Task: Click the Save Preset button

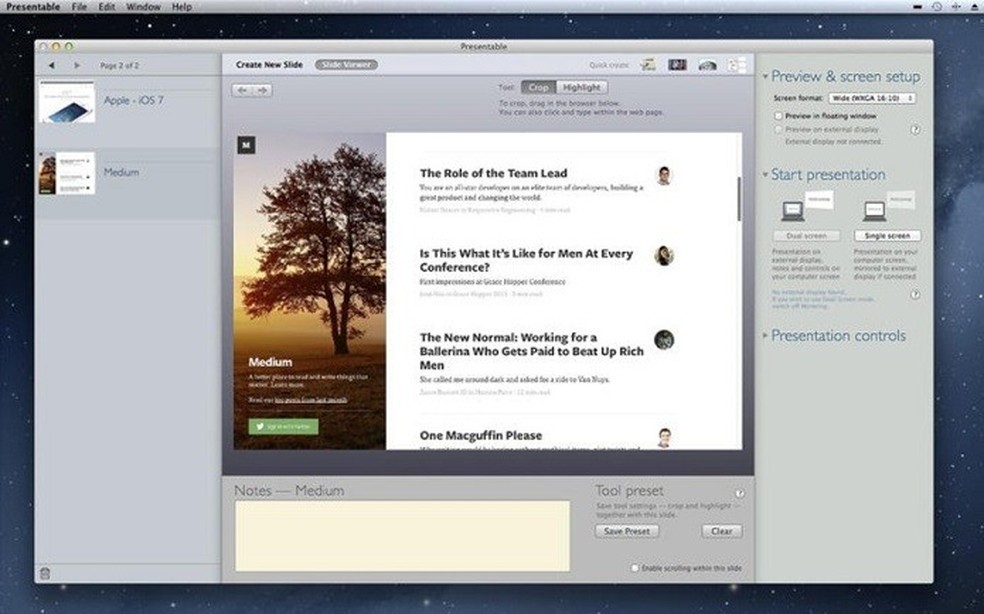Action: coord(626,531)
